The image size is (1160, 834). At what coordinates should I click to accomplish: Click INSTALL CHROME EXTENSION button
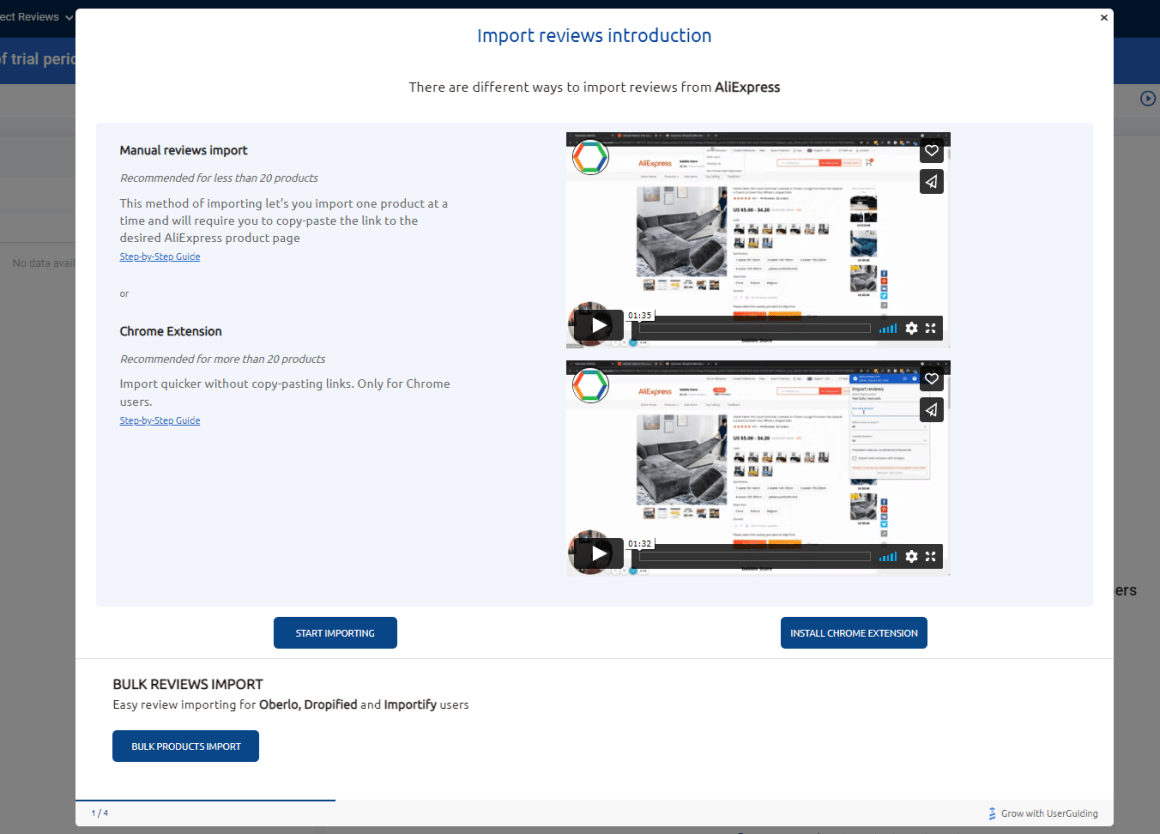click(x=854, y=633)
